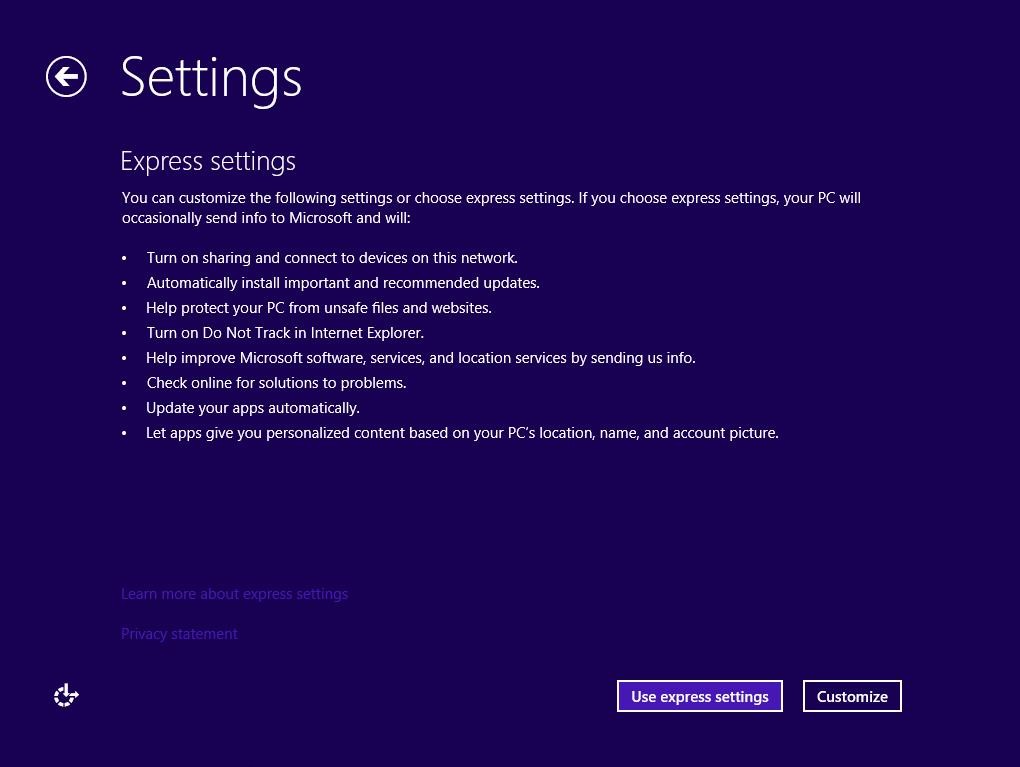Click the bullet about updating apps automatically
Image resolution: width=1020 pixels, height=767 pixels.
coord(252,407)
